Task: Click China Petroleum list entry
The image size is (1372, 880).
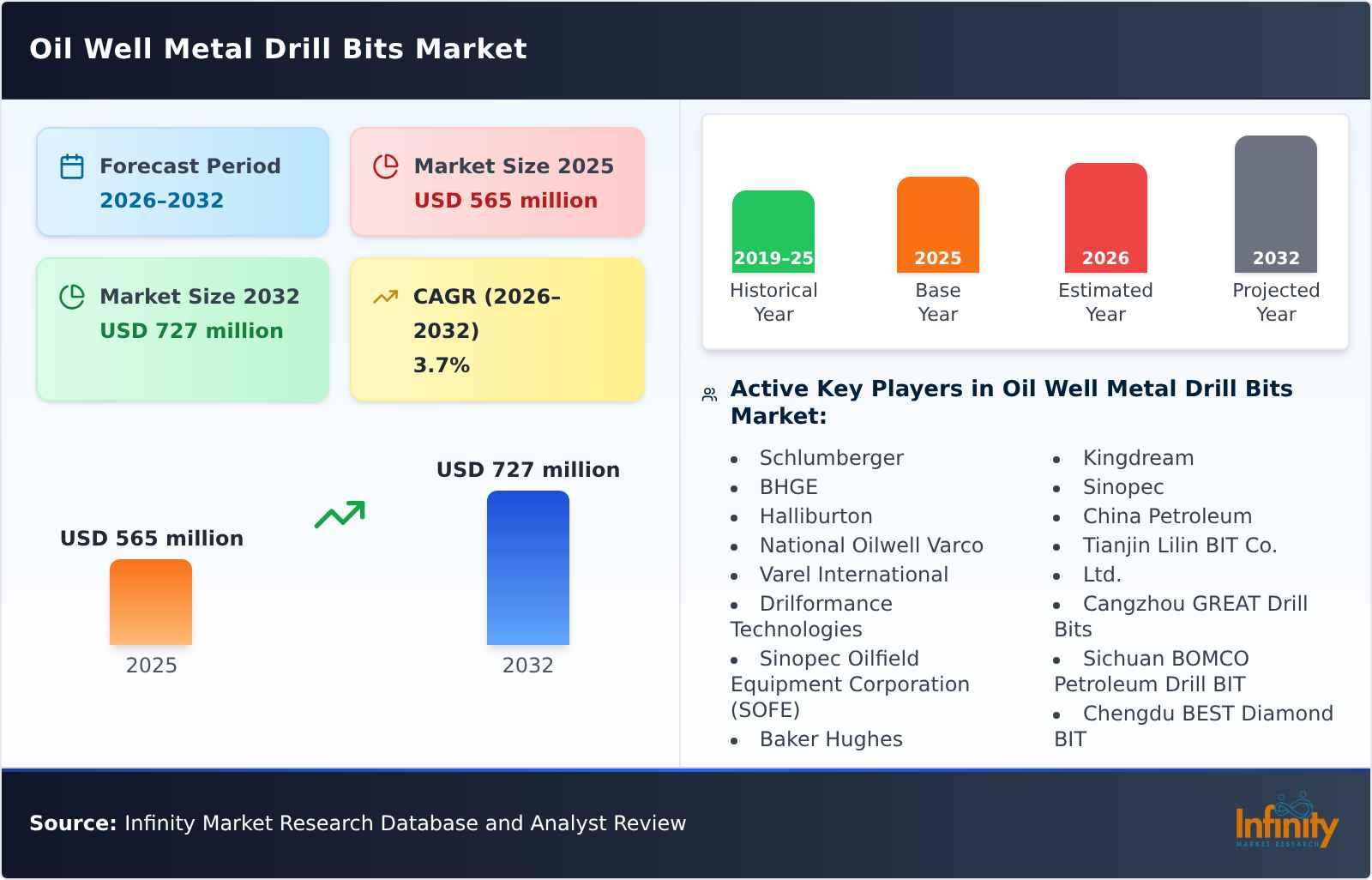Action: coord(1167,516)
